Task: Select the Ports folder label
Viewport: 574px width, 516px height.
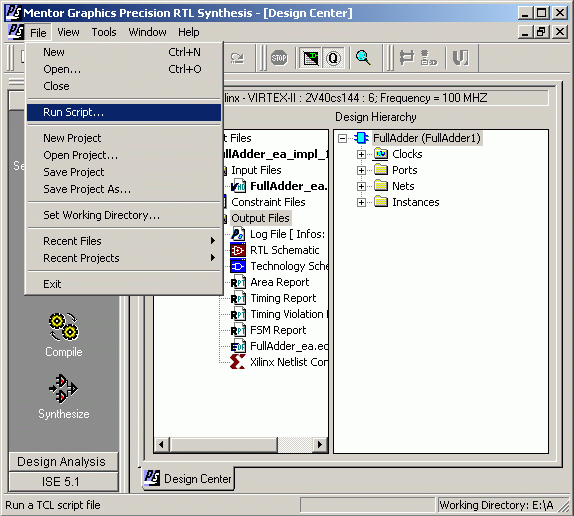Action: (x=405, y=171)
